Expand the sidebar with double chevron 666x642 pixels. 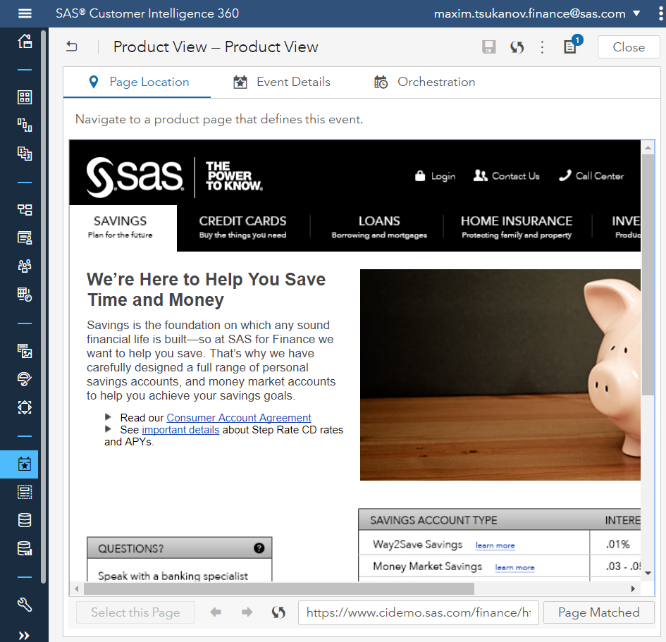(x=24, y=636)
